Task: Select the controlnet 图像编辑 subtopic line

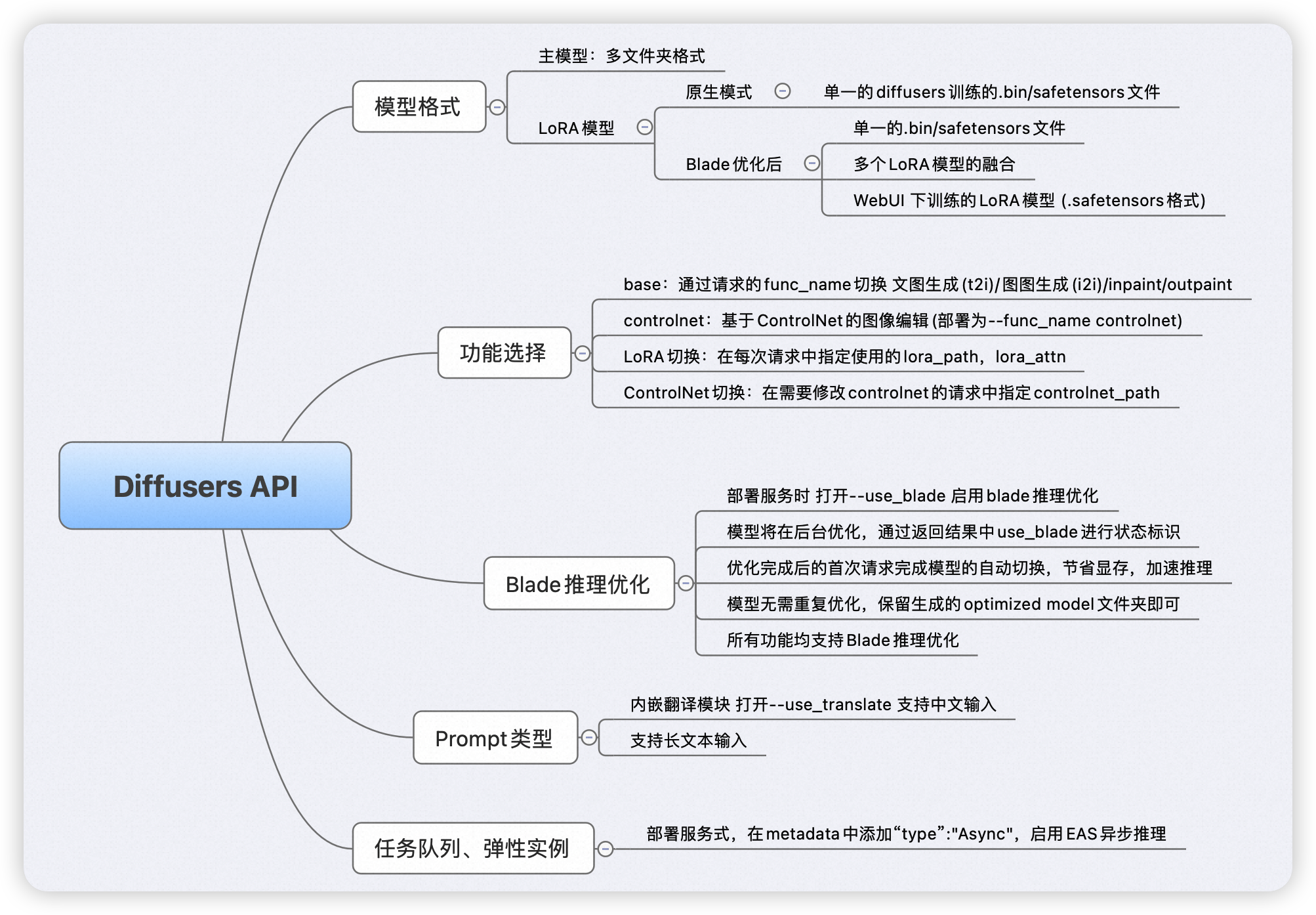Action: (902, 320)
